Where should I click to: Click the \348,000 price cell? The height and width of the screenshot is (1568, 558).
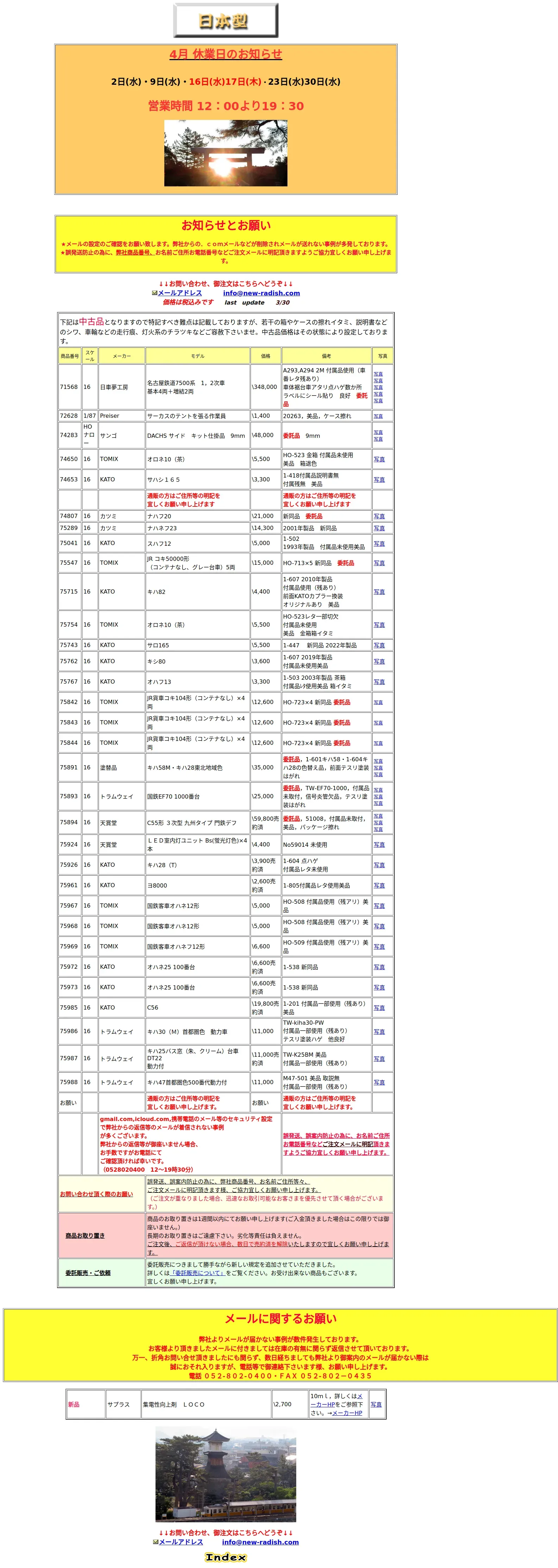tap(266, 387)
